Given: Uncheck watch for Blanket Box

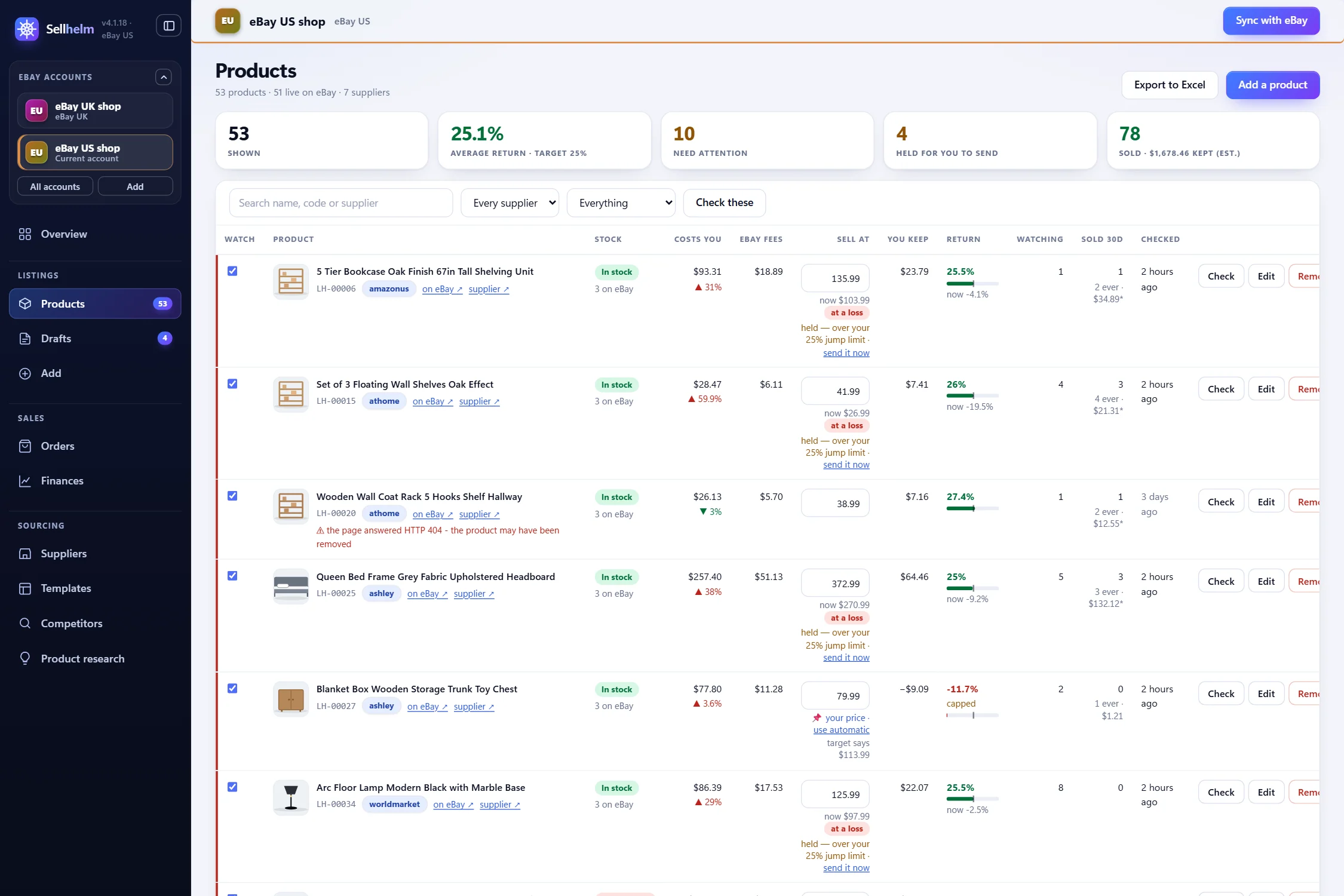Looking at the screenshot, I should coord(232,689).
